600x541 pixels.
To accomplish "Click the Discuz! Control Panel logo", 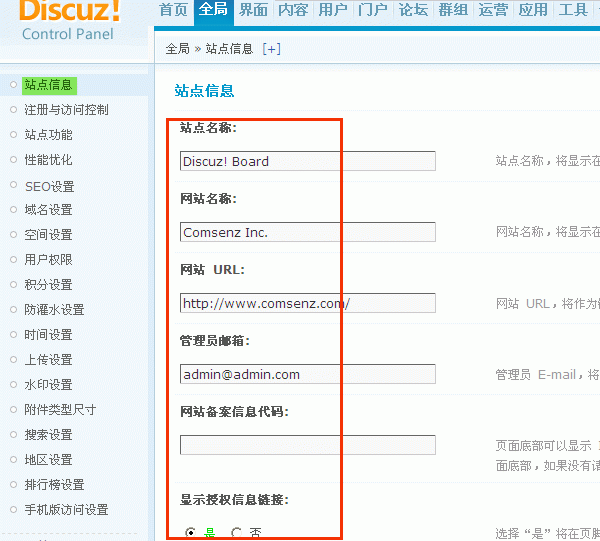I will pos(70,20).
